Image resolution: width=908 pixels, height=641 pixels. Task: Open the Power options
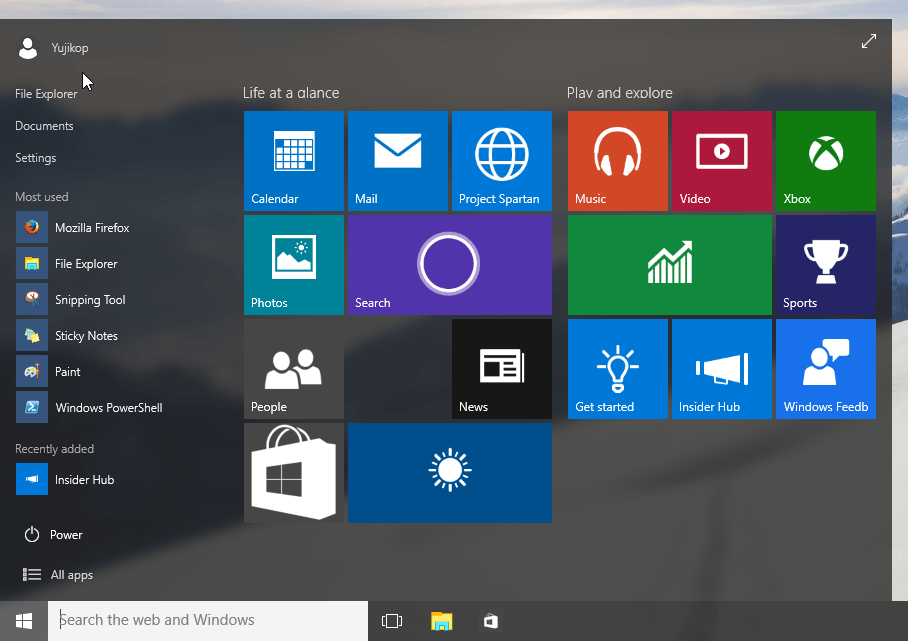[x=53, y=534]
